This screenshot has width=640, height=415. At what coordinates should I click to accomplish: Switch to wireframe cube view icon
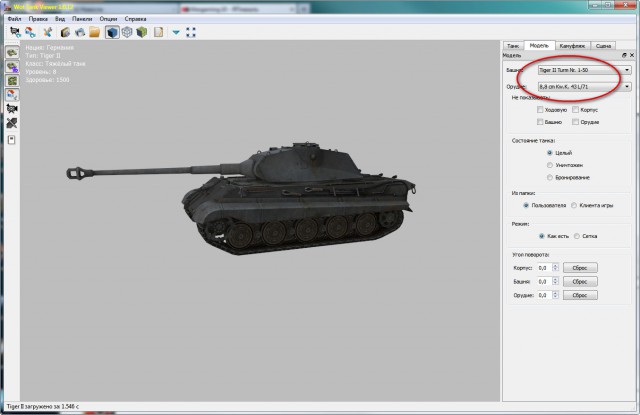coord(127,32)
